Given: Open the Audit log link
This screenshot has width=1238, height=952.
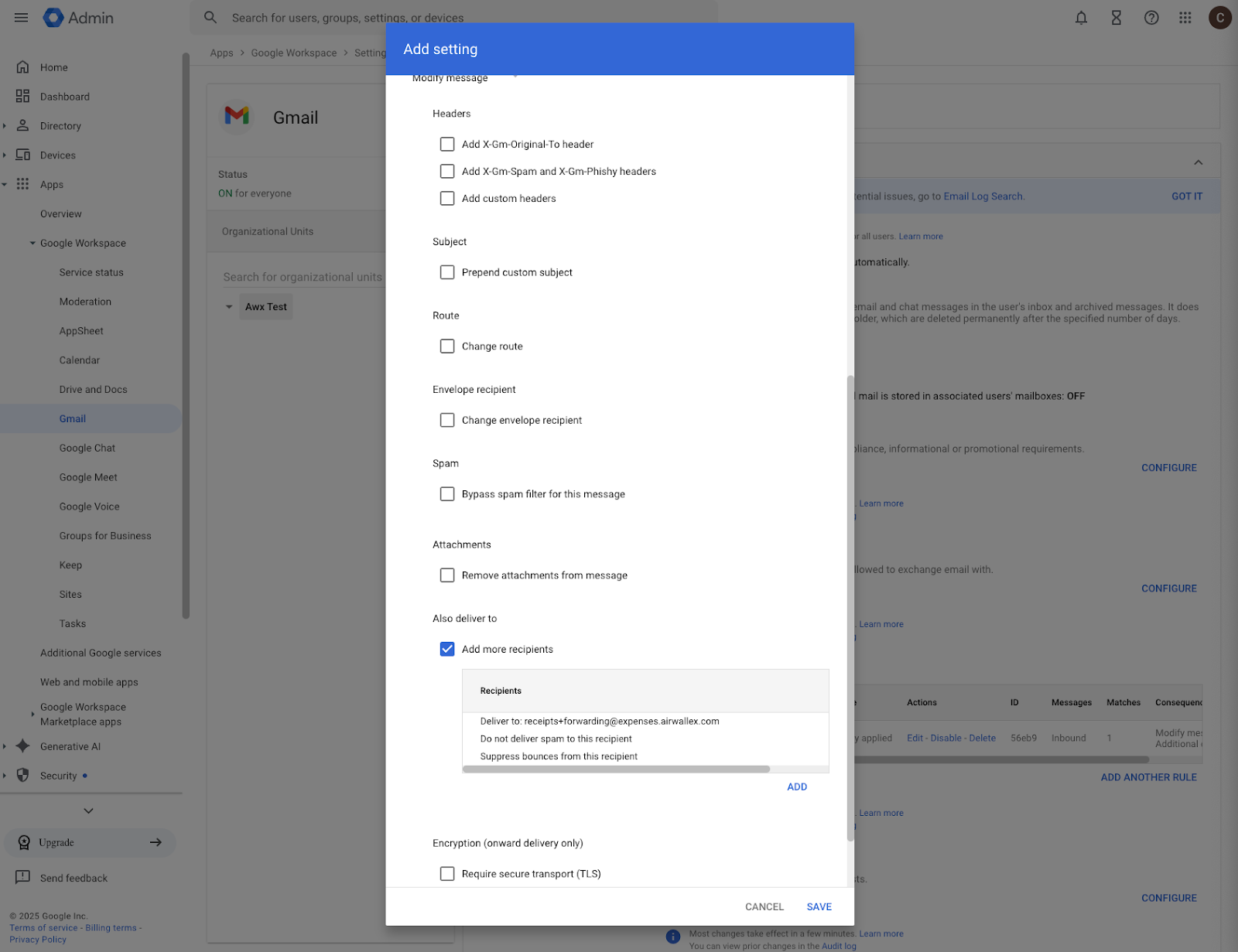Looking at the screenshot, I should tap(839, 946).
